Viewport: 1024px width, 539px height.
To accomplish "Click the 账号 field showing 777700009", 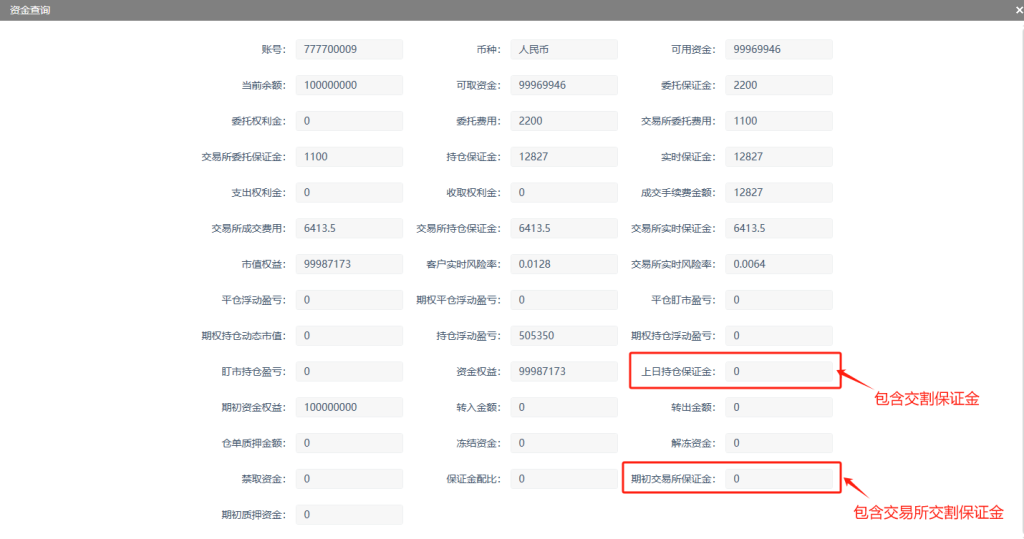I will click(349, 49).
